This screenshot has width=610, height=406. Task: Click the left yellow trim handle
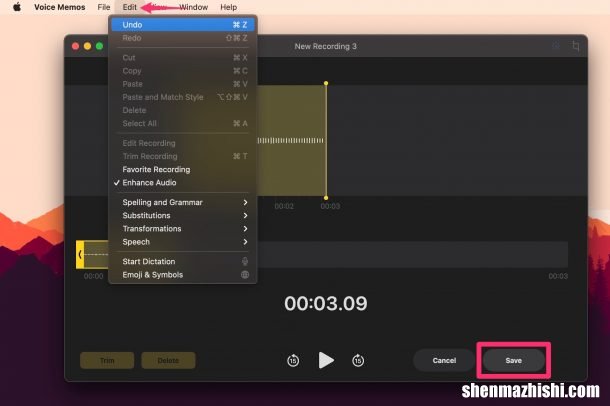[80, 255]
